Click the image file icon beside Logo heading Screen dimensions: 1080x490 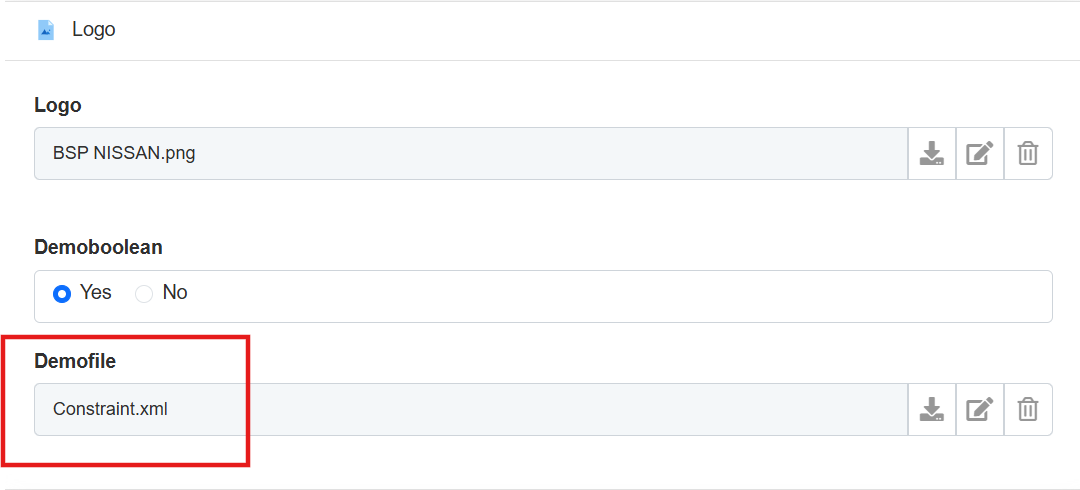click(x=46, y=30)
